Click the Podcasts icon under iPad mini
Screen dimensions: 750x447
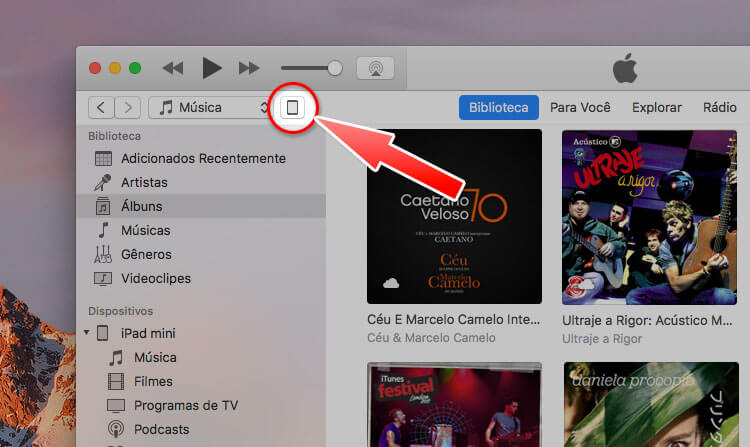coord(115,429)
